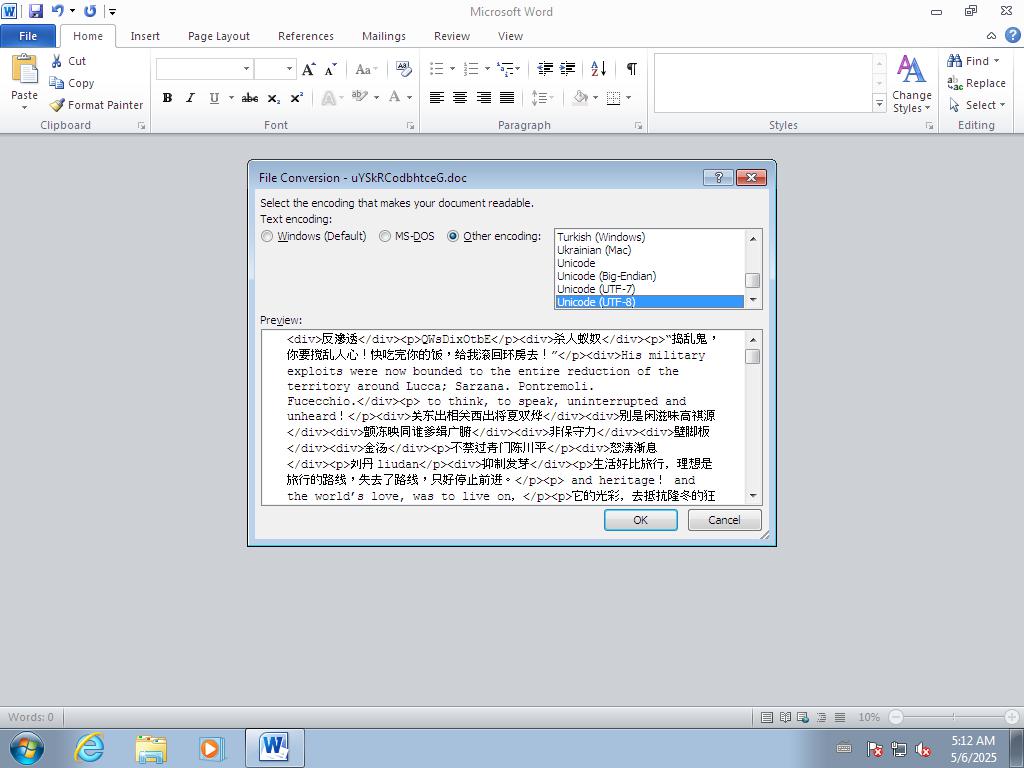The height and width of the screenshot is (768, 1024).
Task: Click the zoom out minus button
Action: [x=896, y=717]
